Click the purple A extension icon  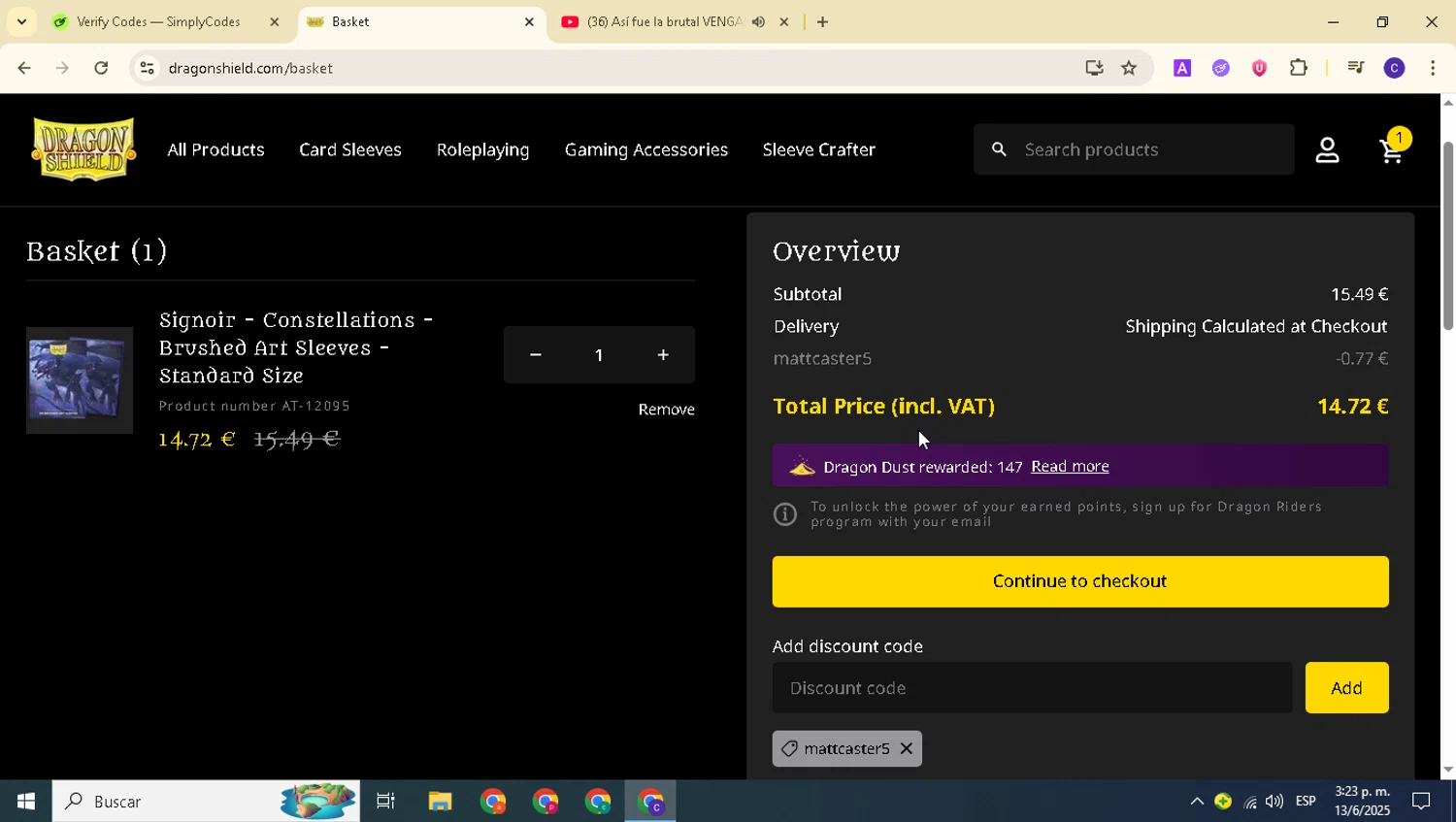click(1182, 68)
